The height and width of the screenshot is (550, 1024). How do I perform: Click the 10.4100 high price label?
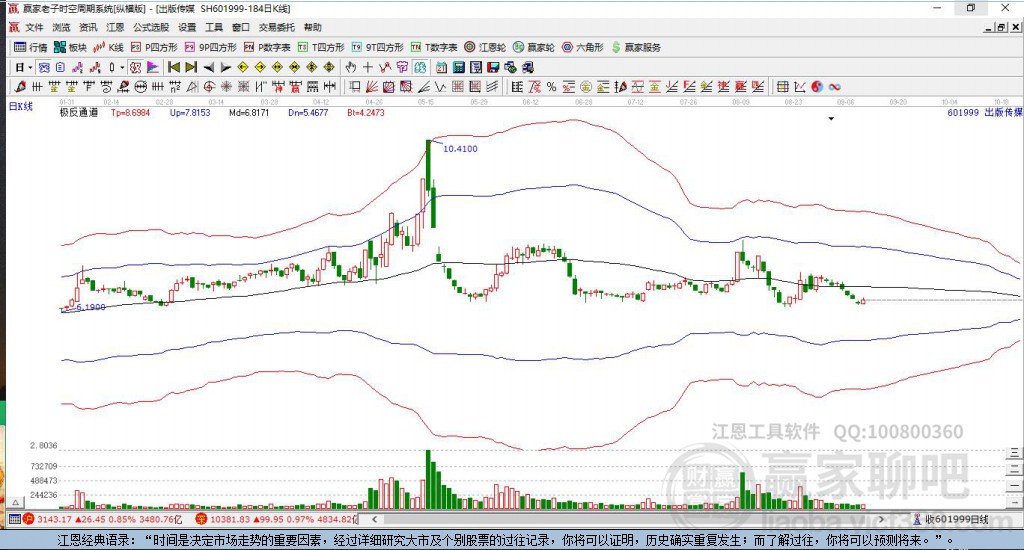(x=460, y=149)
